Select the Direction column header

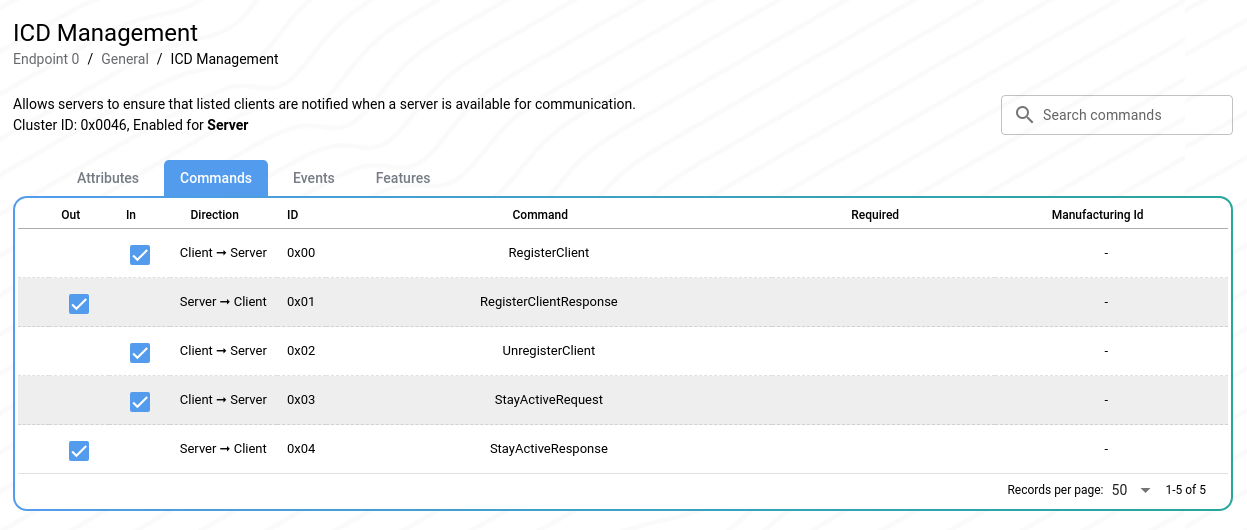click(x=215, y=215)
